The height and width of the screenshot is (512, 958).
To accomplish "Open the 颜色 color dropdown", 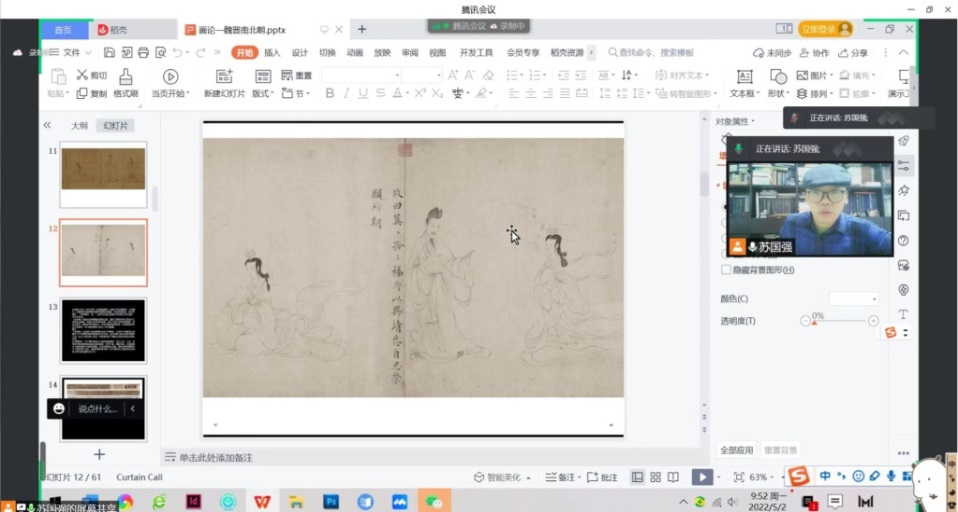I will pos(853,299).
